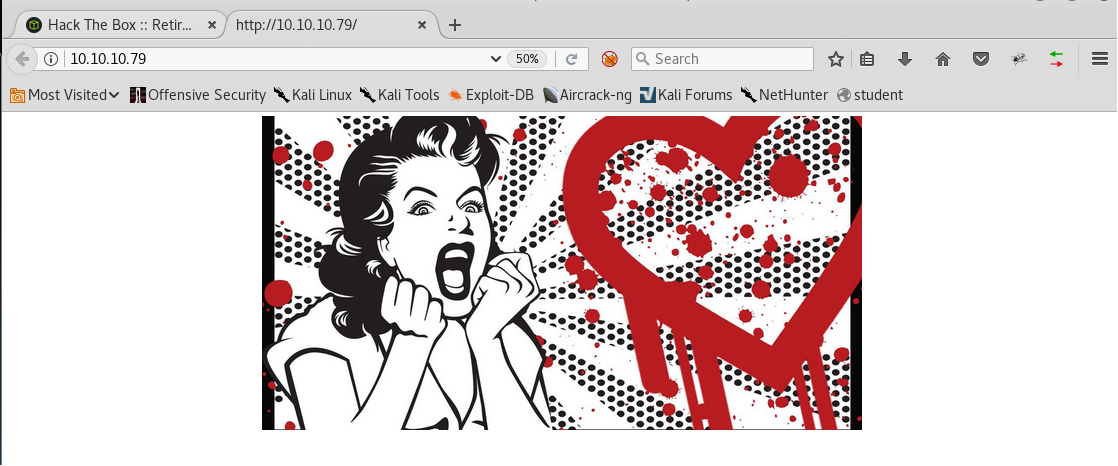Viewport: 1118px width, 466px height.
Task: Click the Pocket save icon
Action: (x=982, y=59)
